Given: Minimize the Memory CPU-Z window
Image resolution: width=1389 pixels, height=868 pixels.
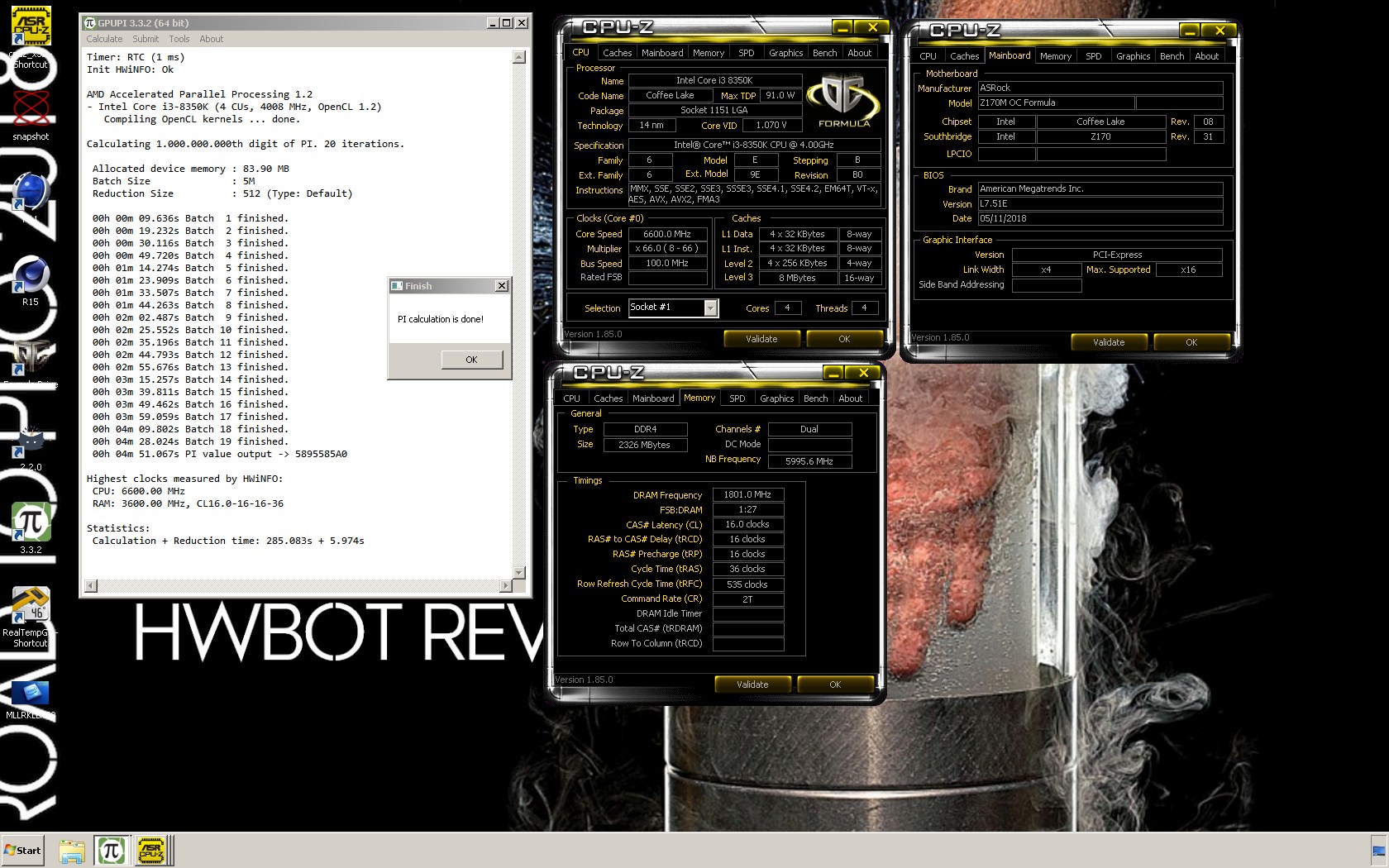Looking at the screenshot, I should (x=834, y=373).
